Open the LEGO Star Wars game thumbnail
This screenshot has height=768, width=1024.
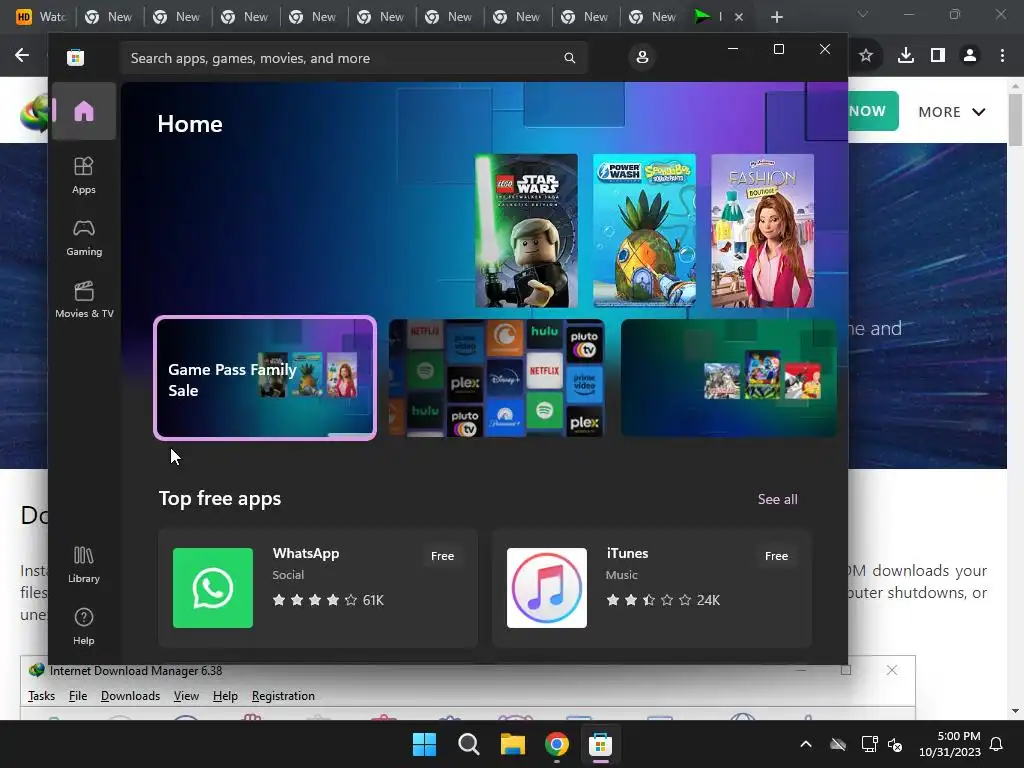(x=526, y=231)
